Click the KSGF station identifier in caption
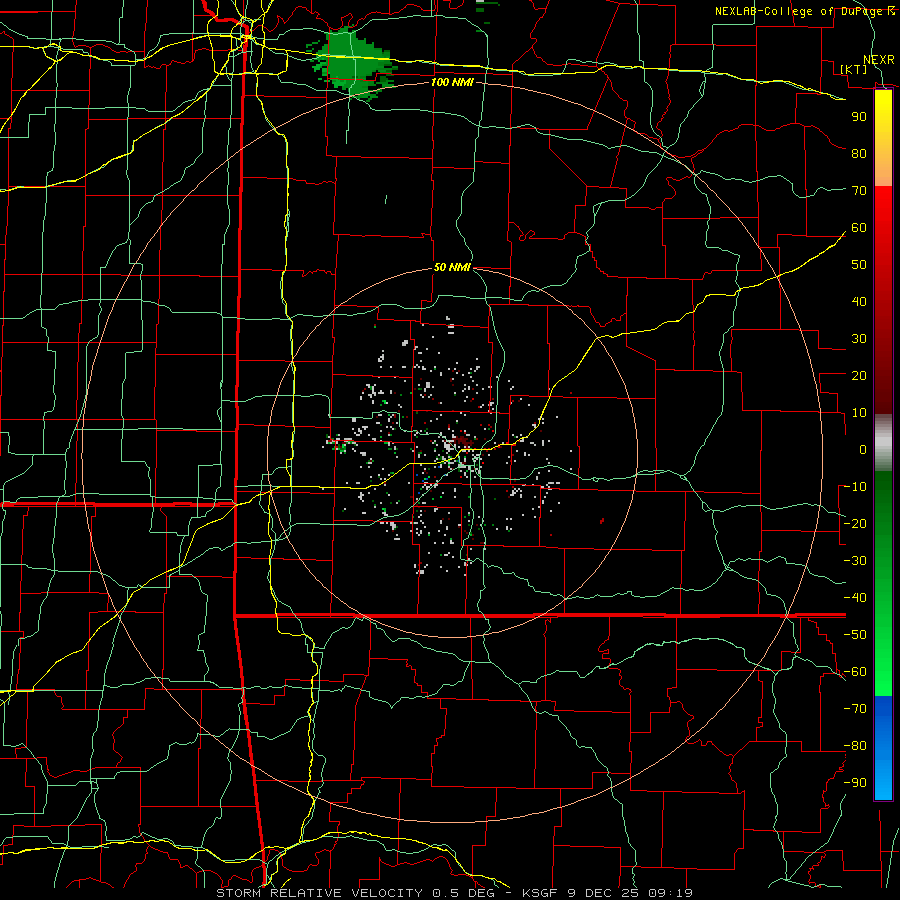Screen dimensions: 900x900 pos(540,893)
